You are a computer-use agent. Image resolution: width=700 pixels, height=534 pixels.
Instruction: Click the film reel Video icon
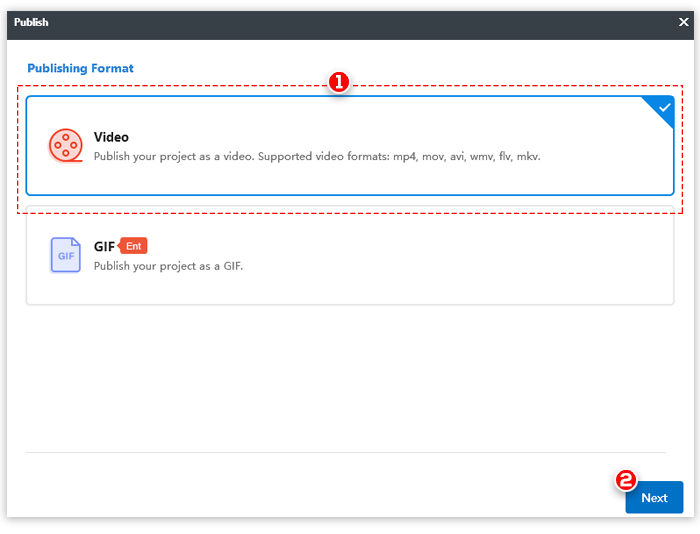pyautogui.click(x=66, y=146)
